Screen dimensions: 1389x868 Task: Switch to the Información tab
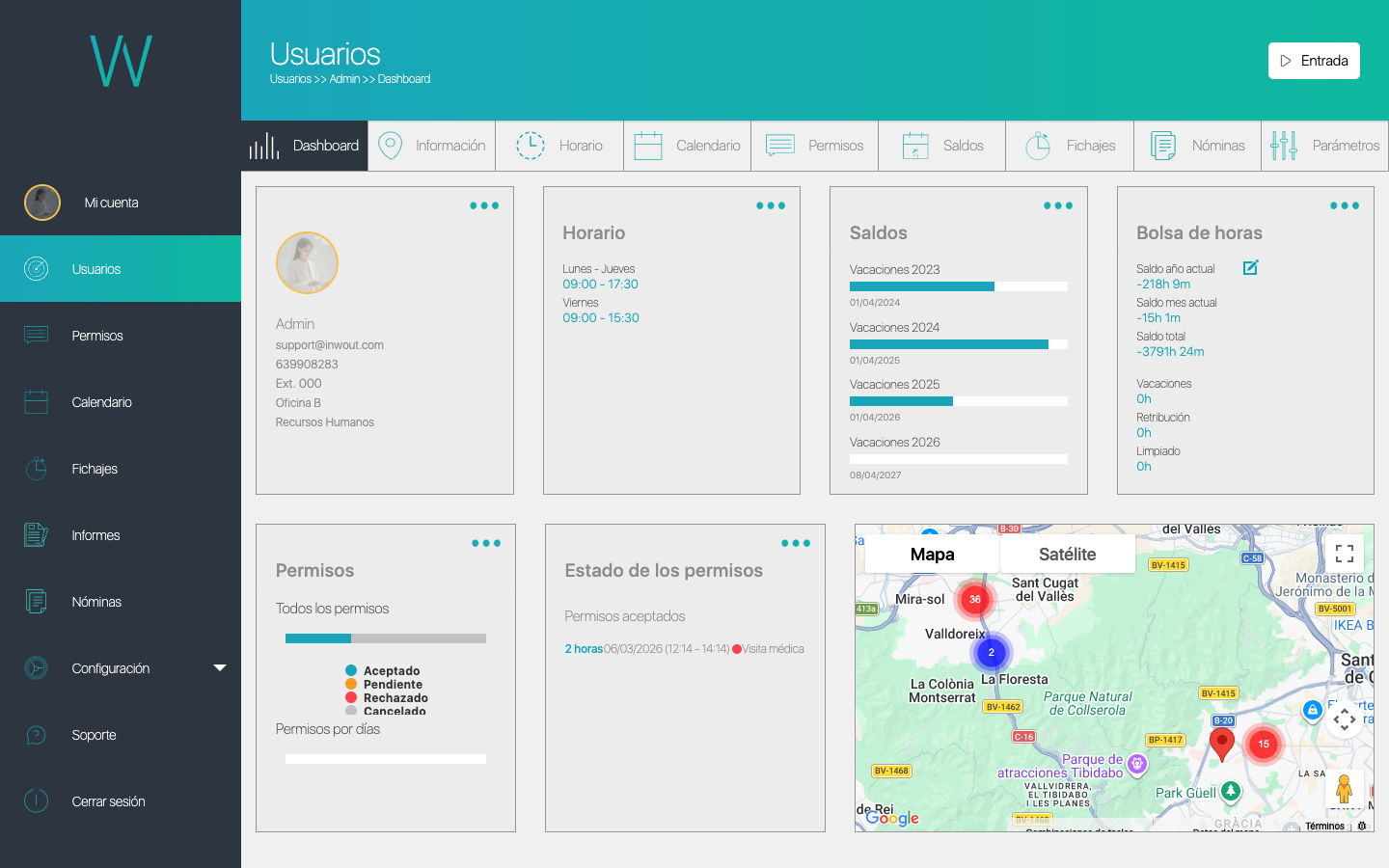(x=432, y=146)
